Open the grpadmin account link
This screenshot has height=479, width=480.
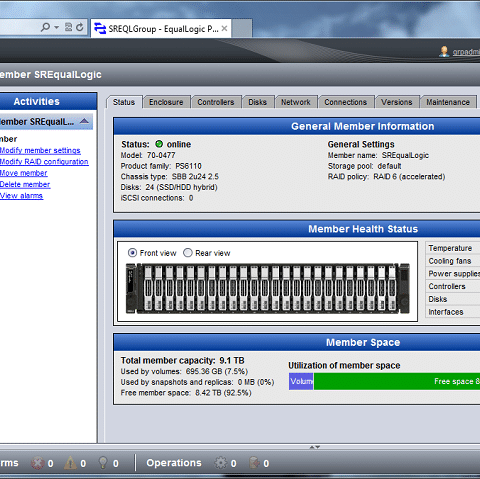tap(466, 52)
